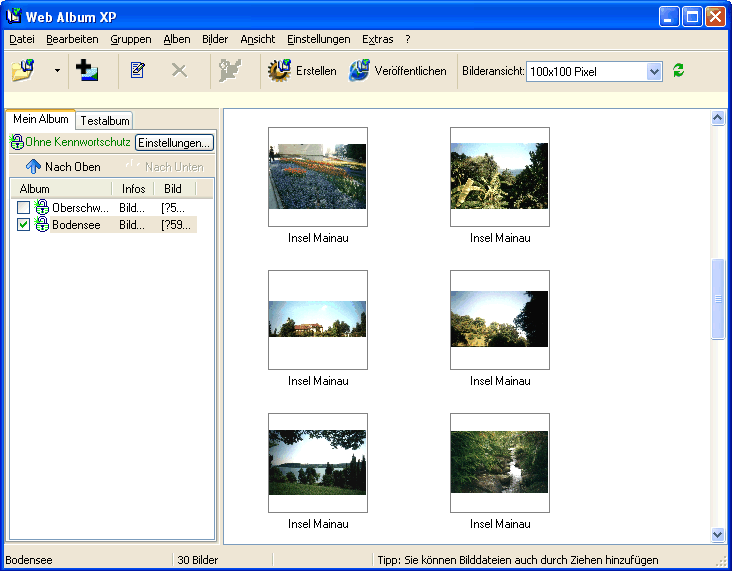Check the Oberschw... album checkbox
The height and width of the screenshot is (571, 732).
[x=23, y=207]
